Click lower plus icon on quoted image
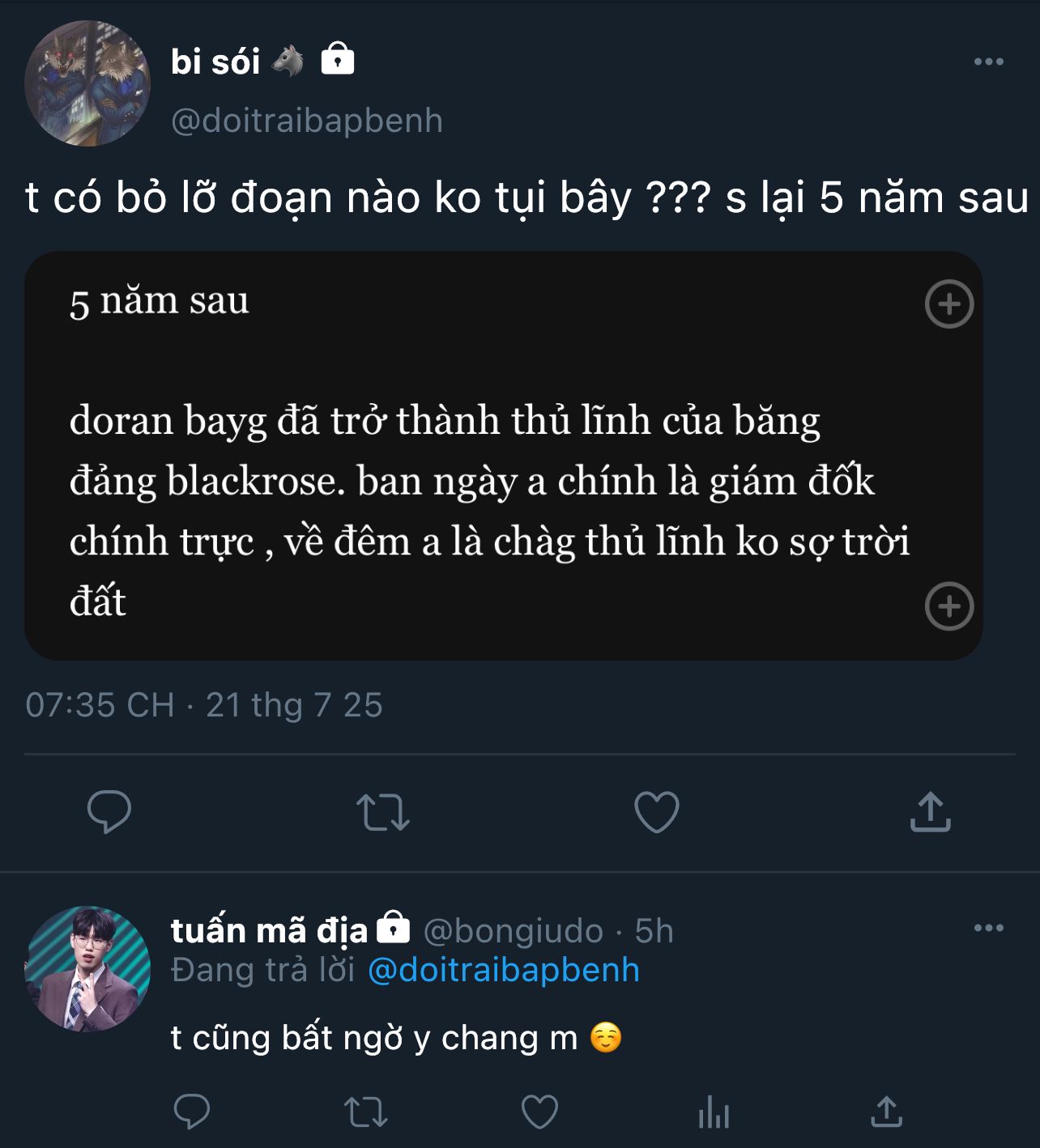Image resolution: width=1040 pixels, height=1148 pixels. pyautogui.click(x=949, y=606)
